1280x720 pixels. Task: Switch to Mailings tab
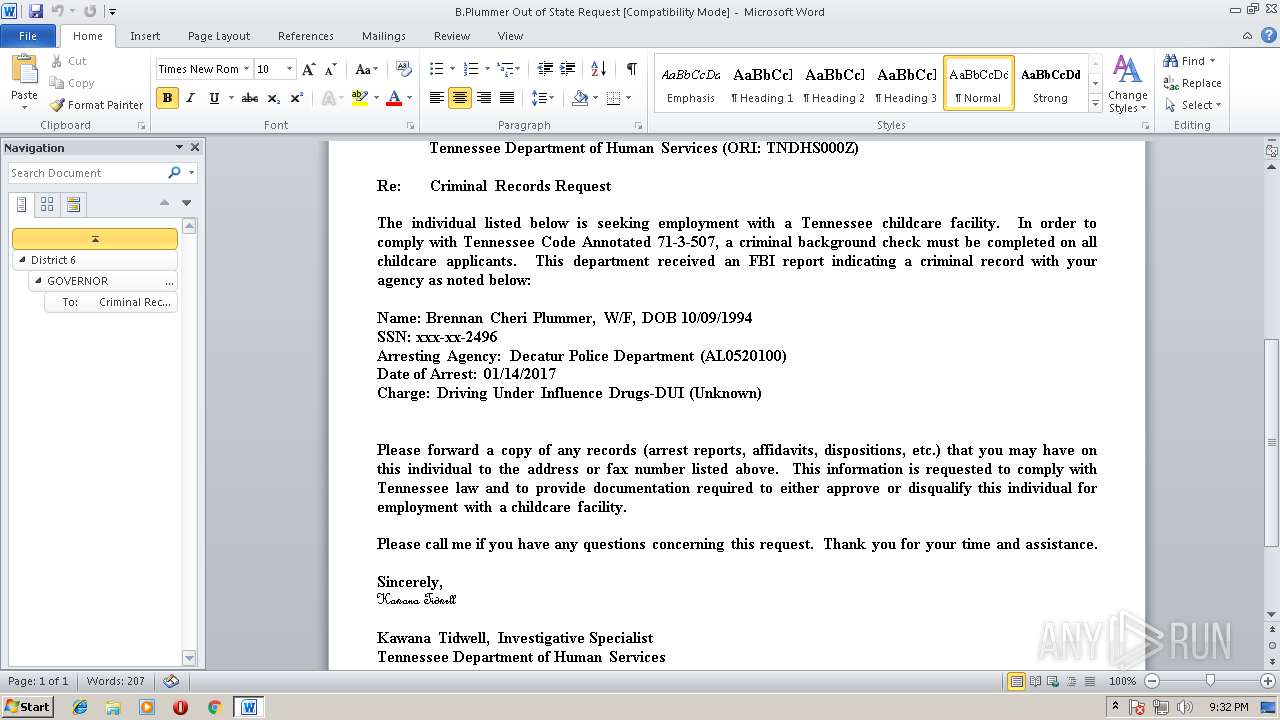click(x=384, y=36)
